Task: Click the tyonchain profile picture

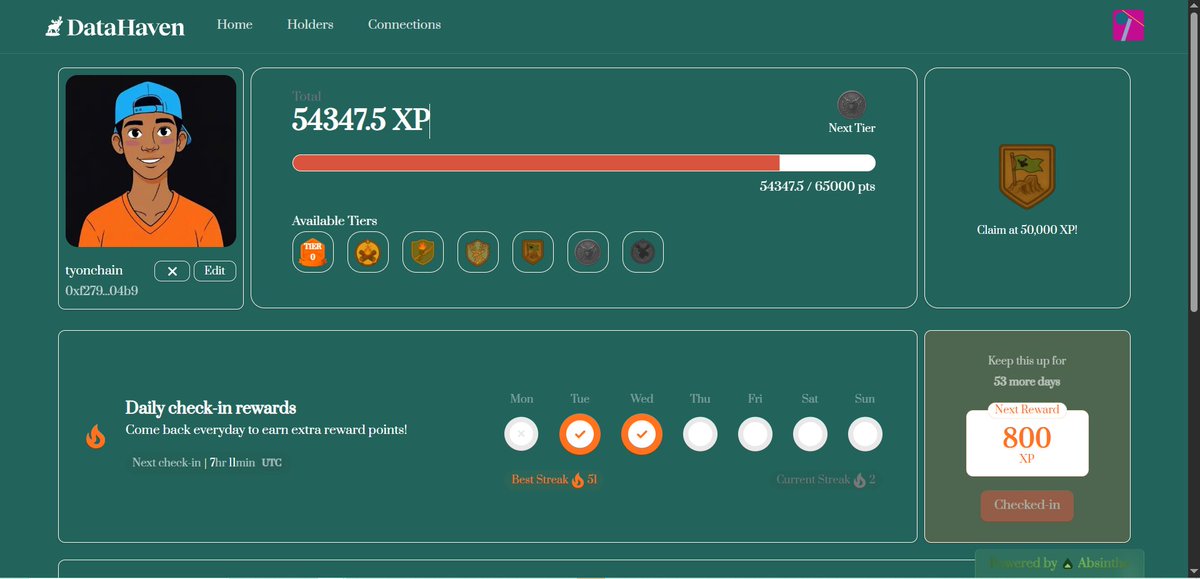Action: [151, 161]
